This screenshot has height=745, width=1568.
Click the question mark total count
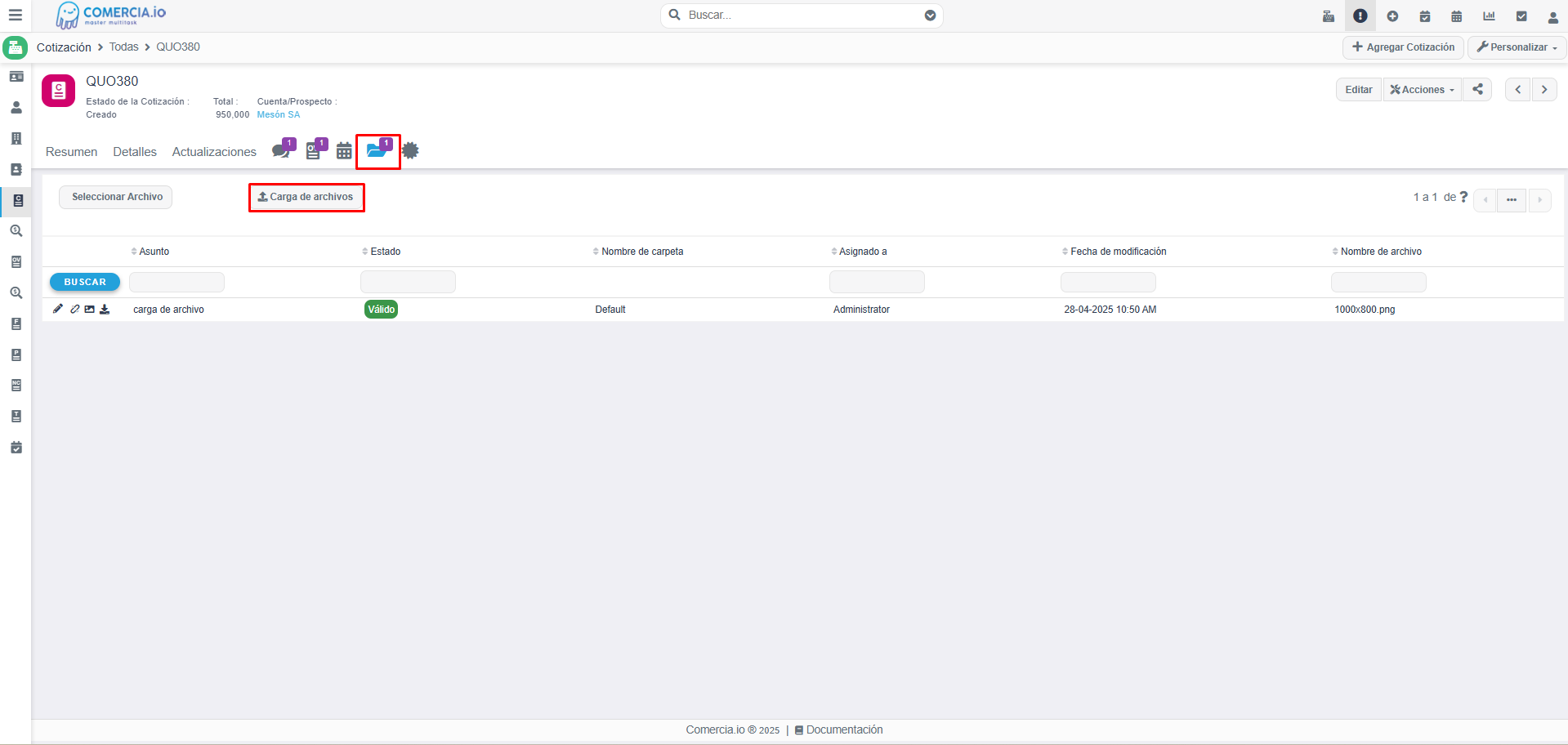coord(1464,197)
